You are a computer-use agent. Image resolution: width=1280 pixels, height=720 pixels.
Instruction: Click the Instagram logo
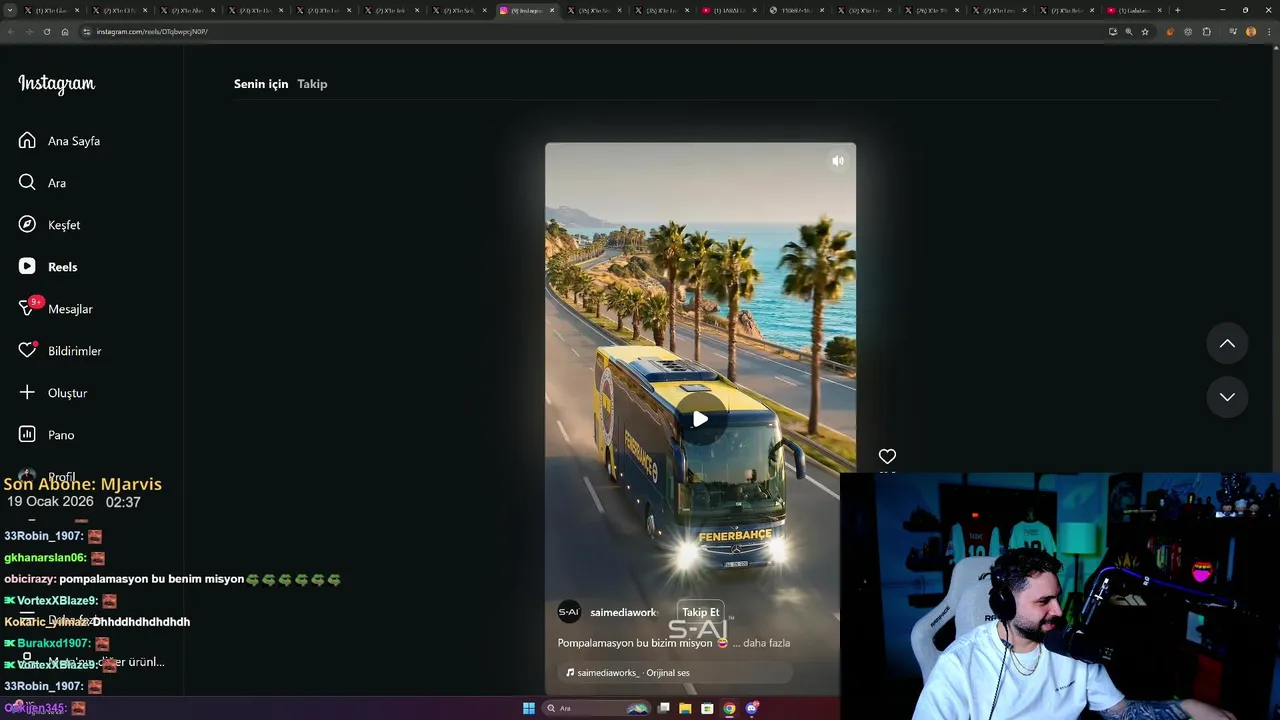(57, 84)
